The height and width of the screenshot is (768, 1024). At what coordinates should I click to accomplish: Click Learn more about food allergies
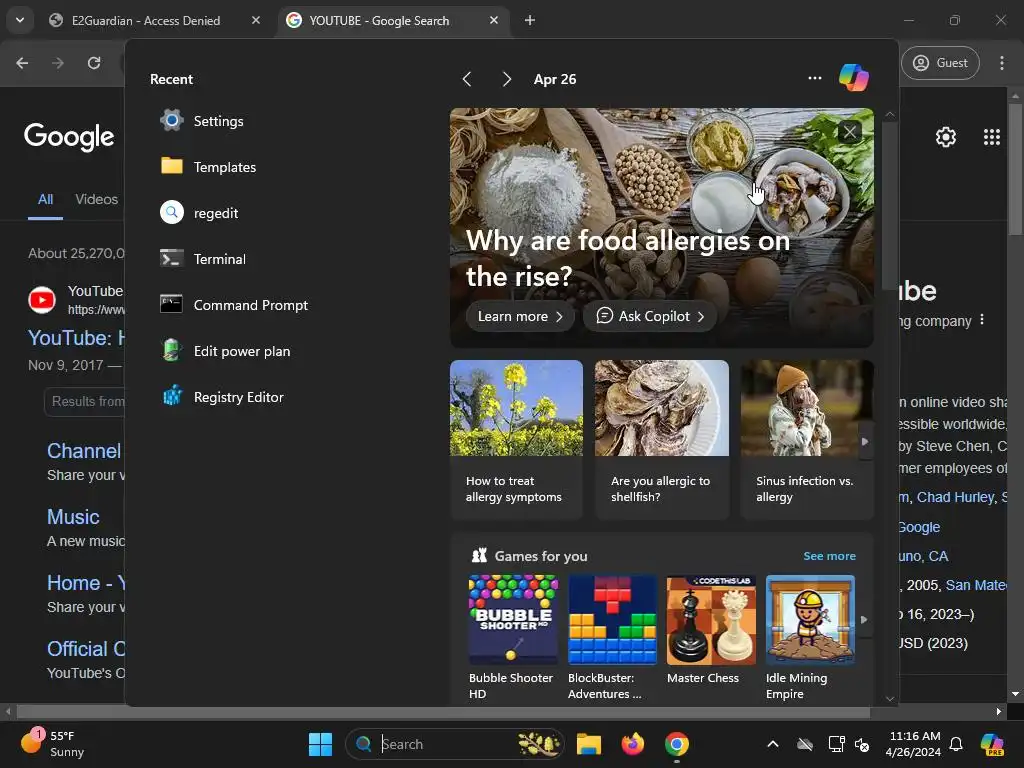pyautogui.click(x=520, y=316)
